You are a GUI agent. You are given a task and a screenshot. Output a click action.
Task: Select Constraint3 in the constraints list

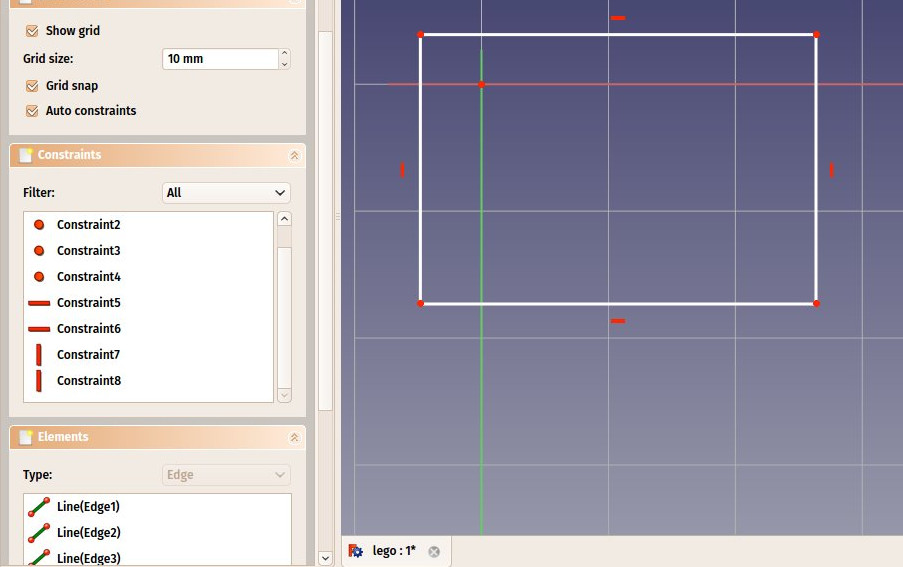pos(148,250)
